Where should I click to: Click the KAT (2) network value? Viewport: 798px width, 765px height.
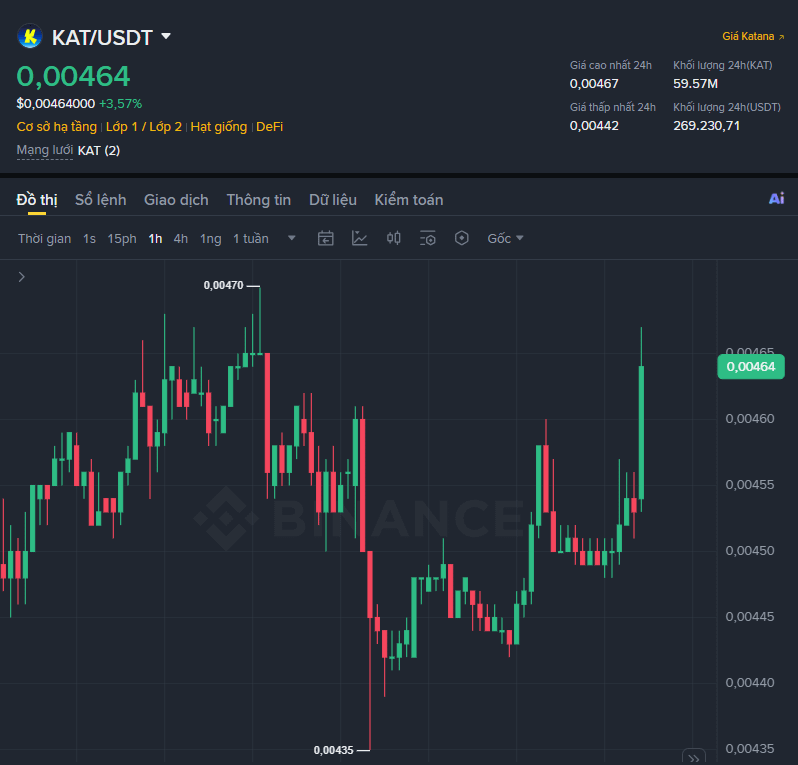99,151
